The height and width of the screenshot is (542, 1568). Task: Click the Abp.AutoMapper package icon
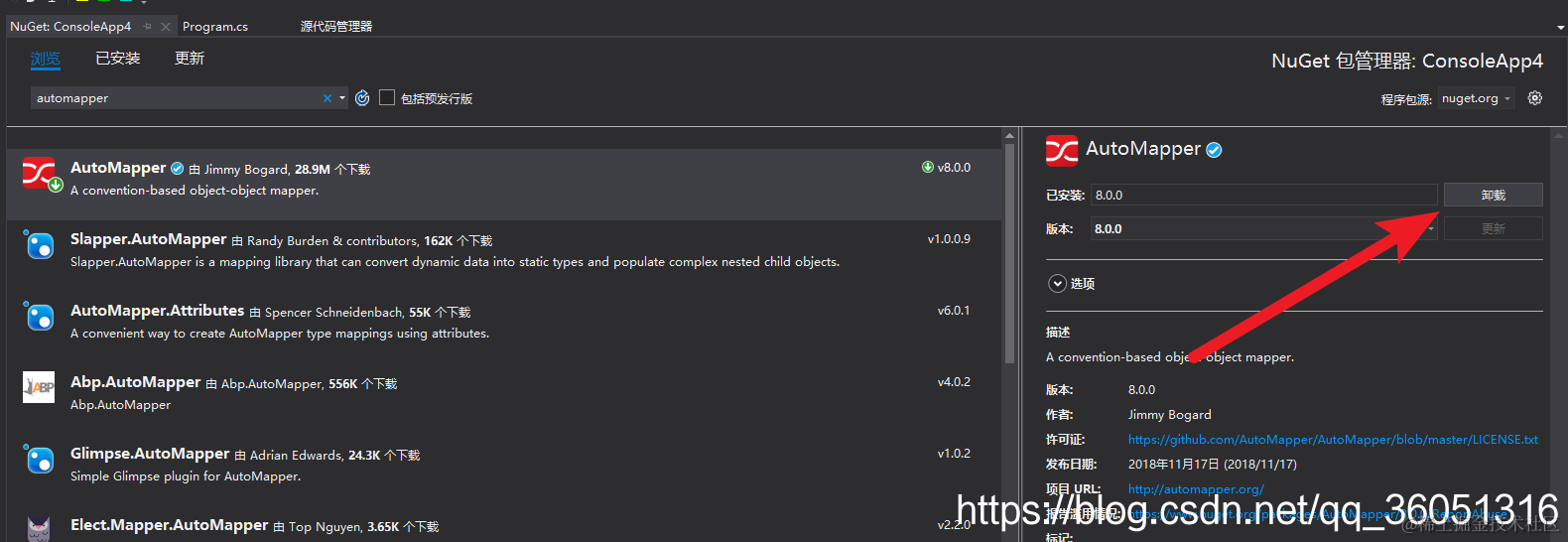click(x=39, y=387)
